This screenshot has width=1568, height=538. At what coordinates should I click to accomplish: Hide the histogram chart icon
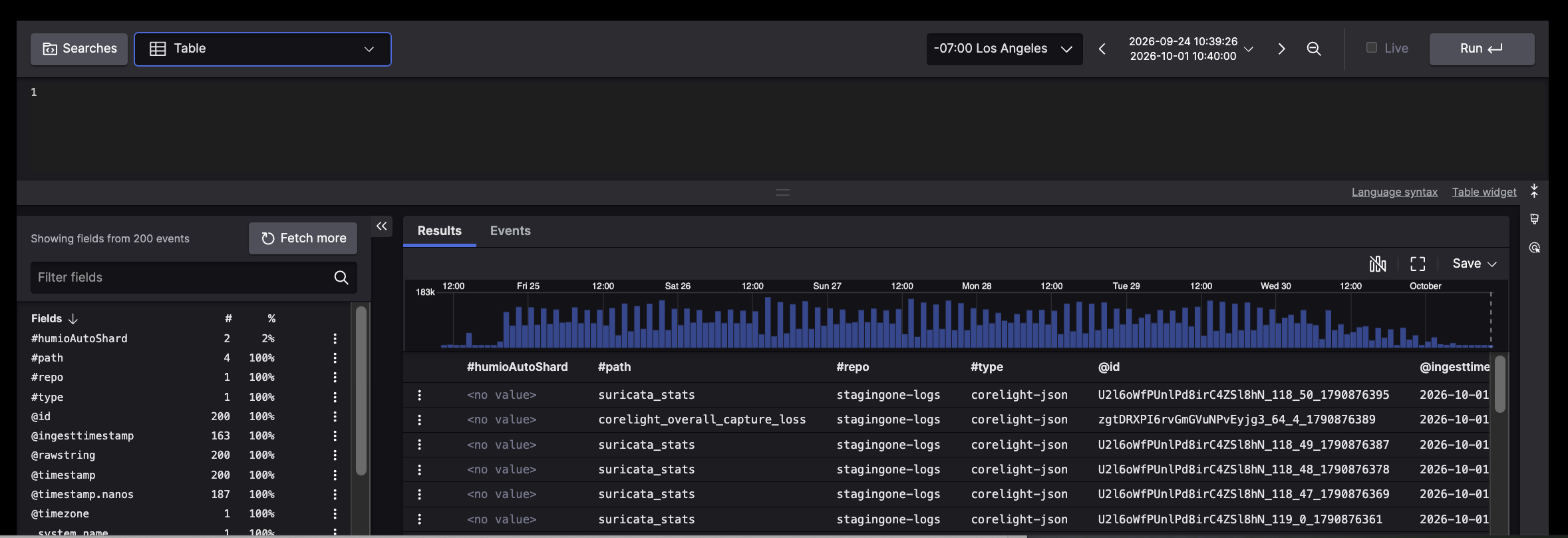point(1378,264)
